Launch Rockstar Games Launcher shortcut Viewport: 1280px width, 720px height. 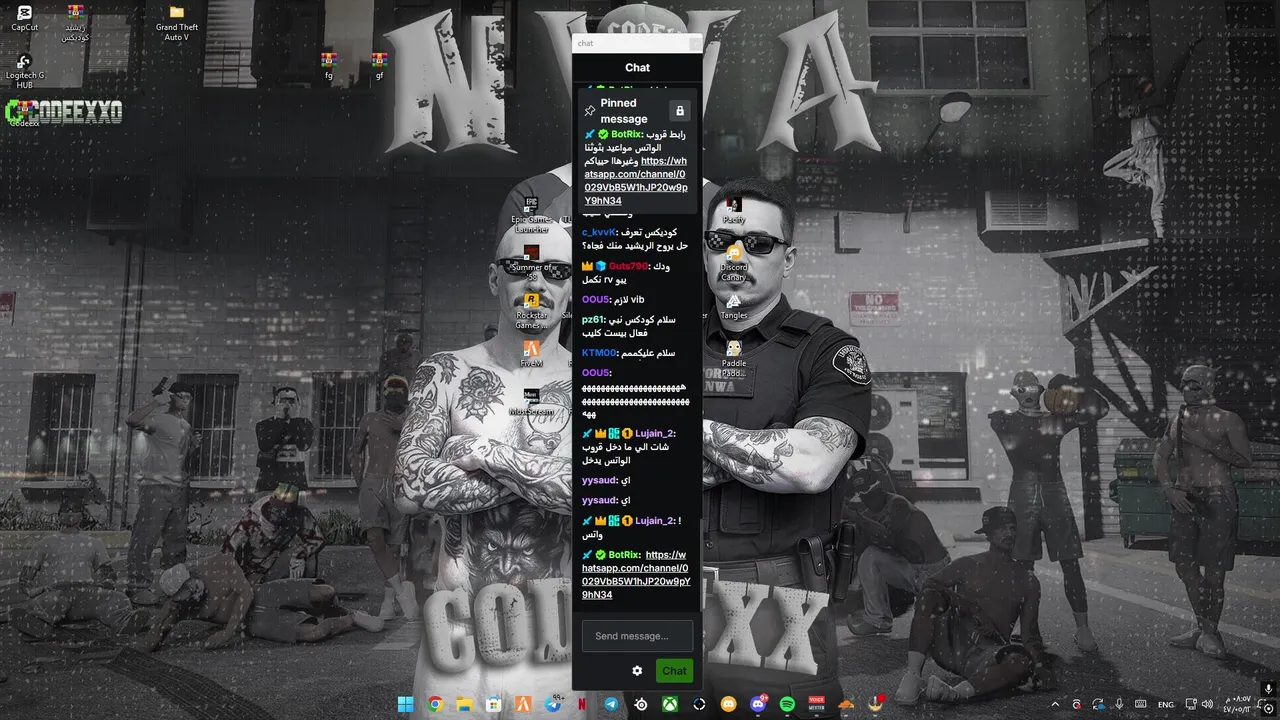pyautogui.click(x=531, y=311)
